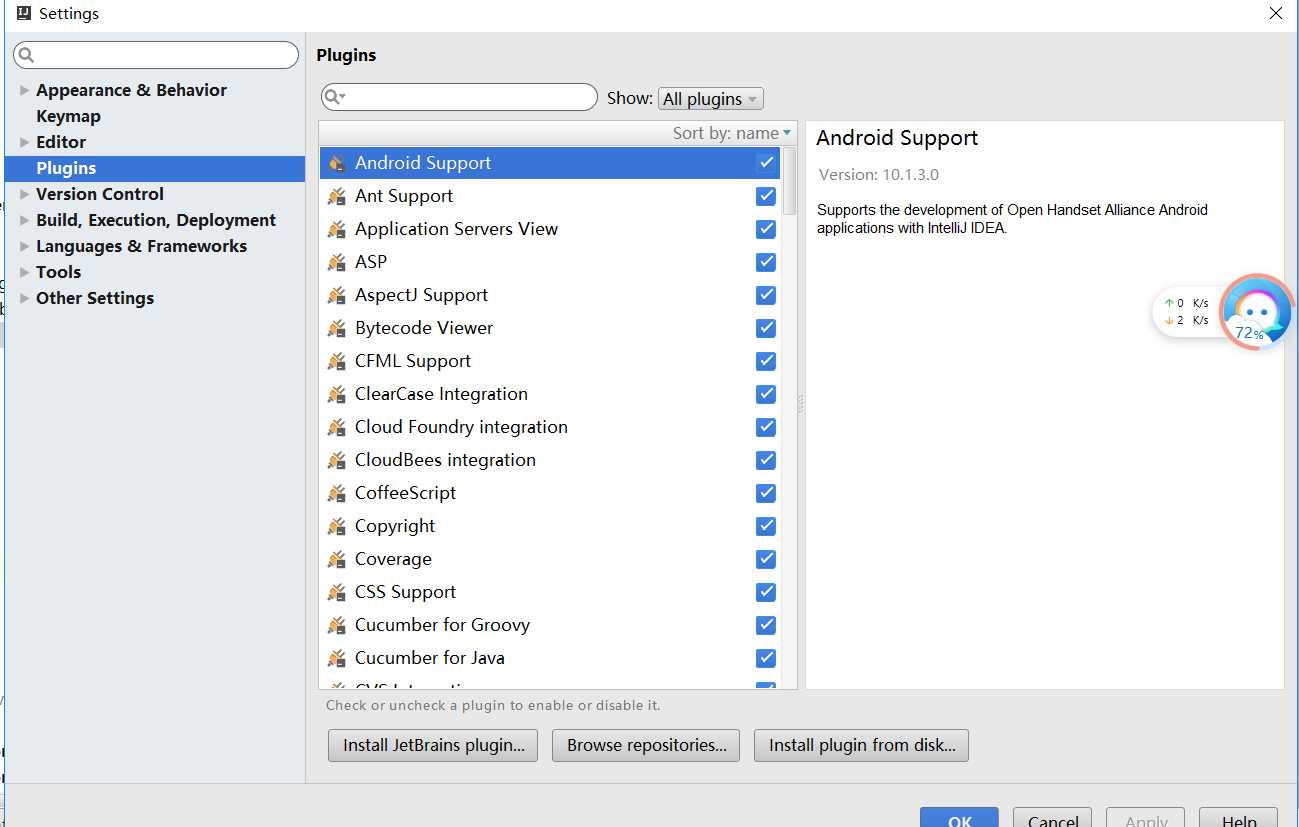This screenshot has width=1299, height=827.
Task: Click the CoffeeScript plugin icon
Action: click(x=336, y=493)
